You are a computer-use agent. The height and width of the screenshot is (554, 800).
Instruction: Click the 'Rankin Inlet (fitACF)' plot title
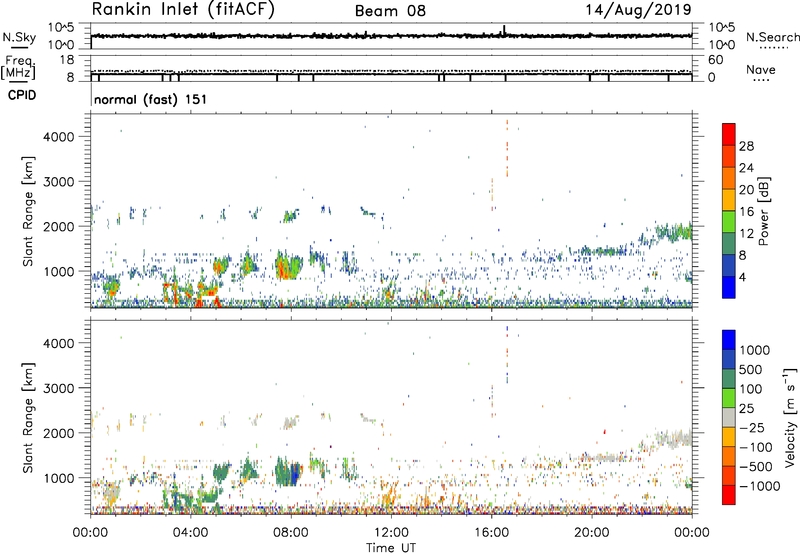point(183,10)
